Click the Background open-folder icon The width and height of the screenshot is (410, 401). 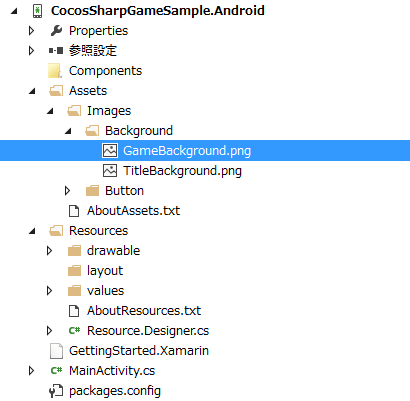point(92,131)
